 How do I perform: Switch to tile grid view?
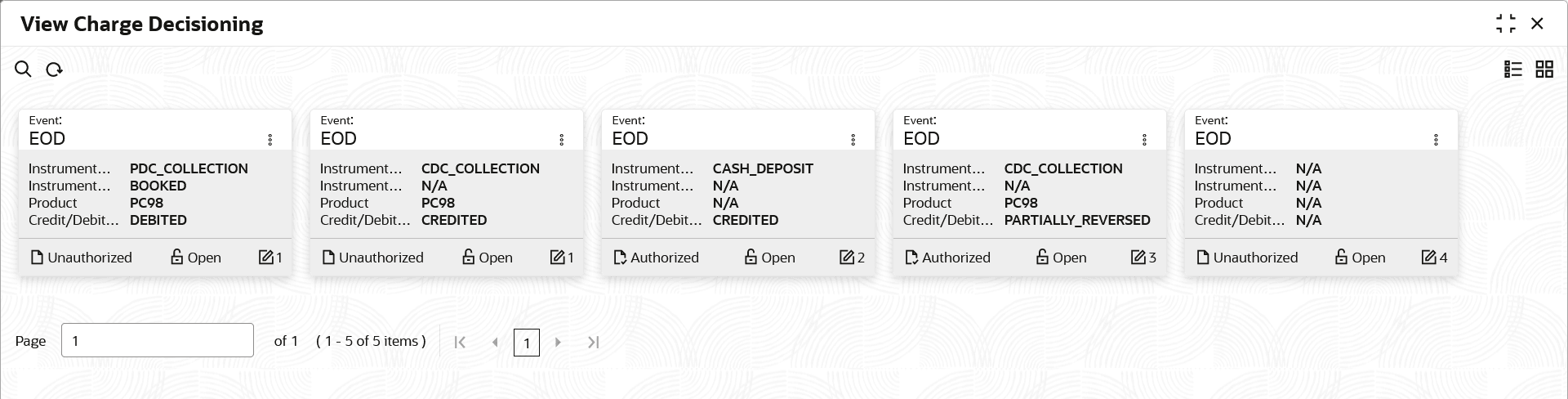coord(1544,69)
